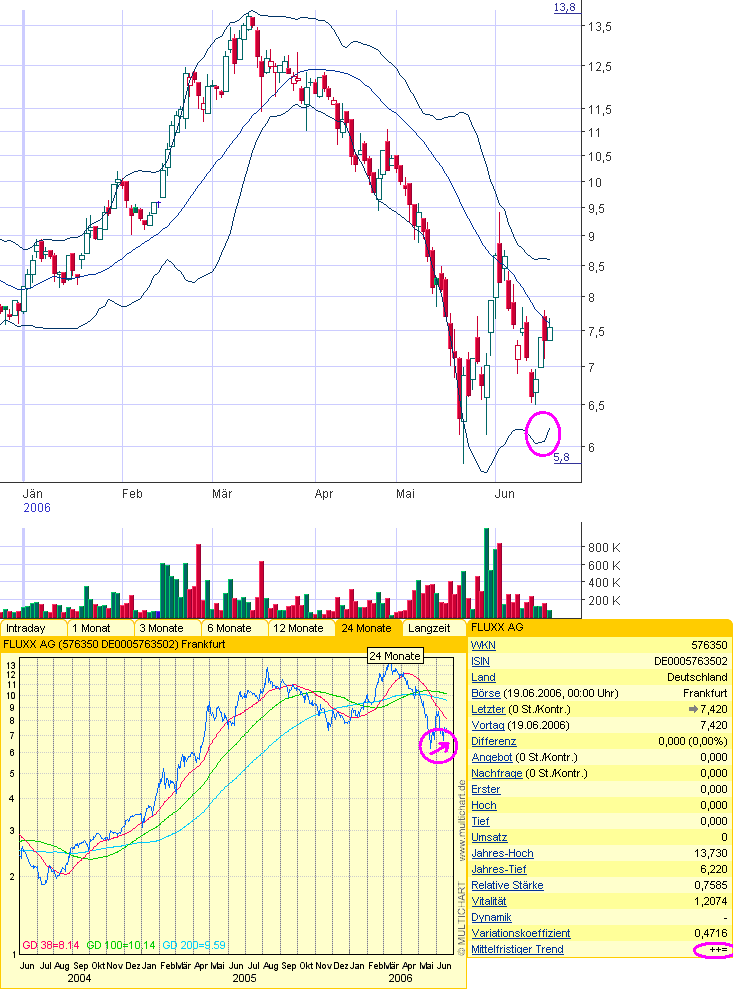Click the Vitalität link

point(489,901)
